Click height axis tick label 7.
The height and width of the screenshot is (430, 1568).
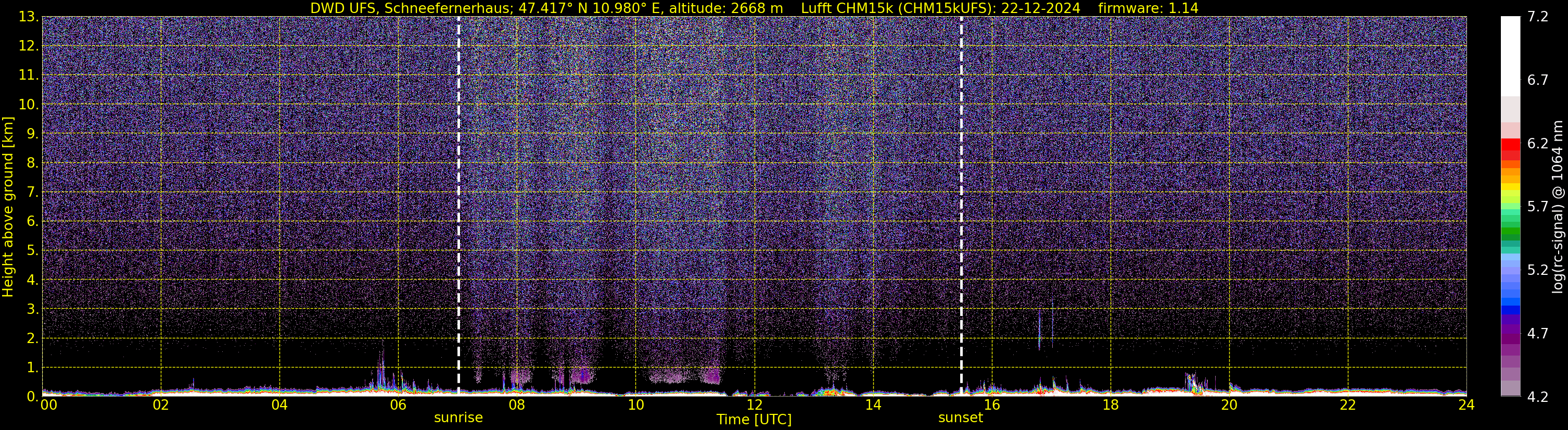click(x=32, y=193)
